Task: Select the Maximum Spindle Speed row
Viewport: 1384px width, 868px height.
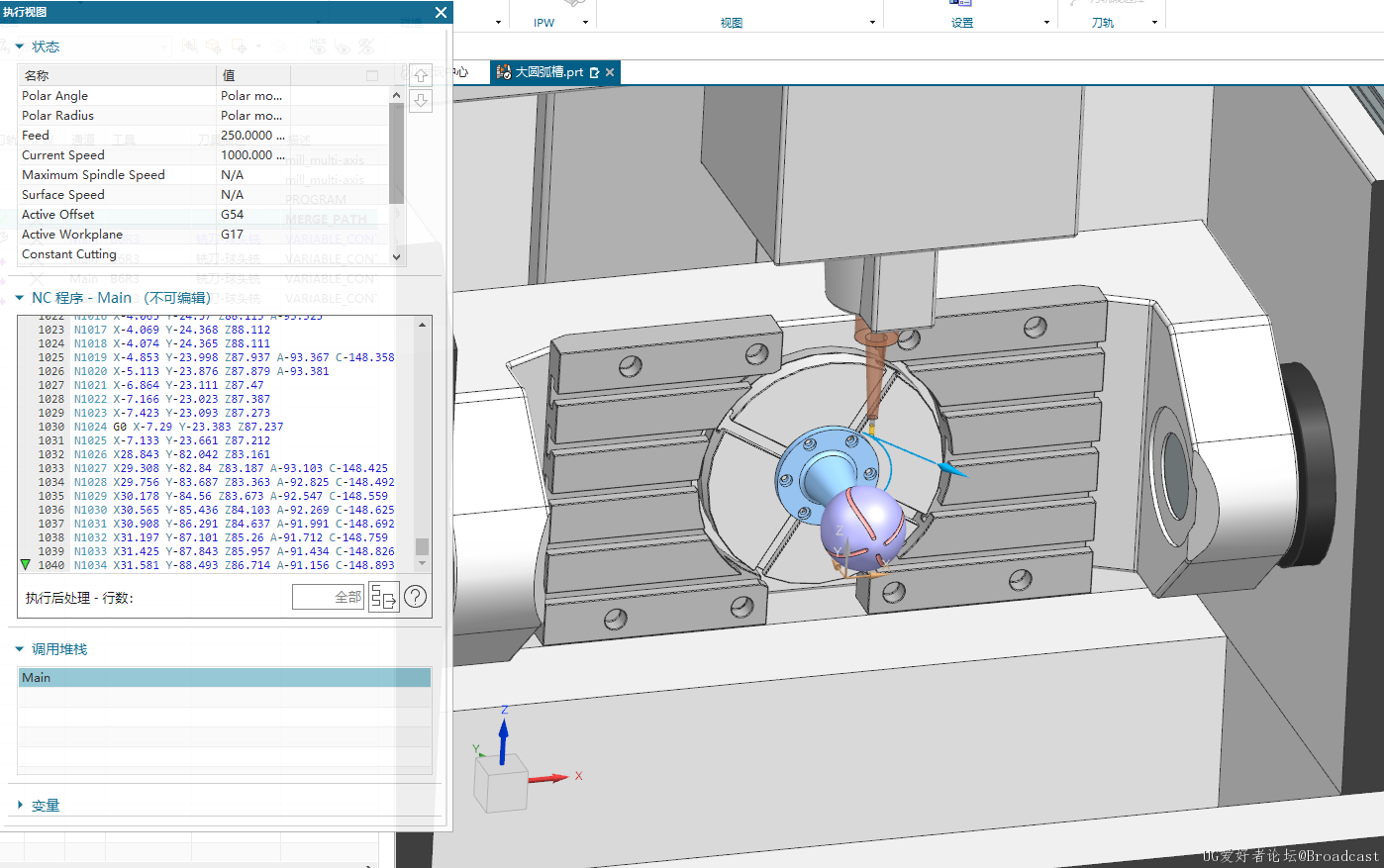Action: [x=203, y=175]
